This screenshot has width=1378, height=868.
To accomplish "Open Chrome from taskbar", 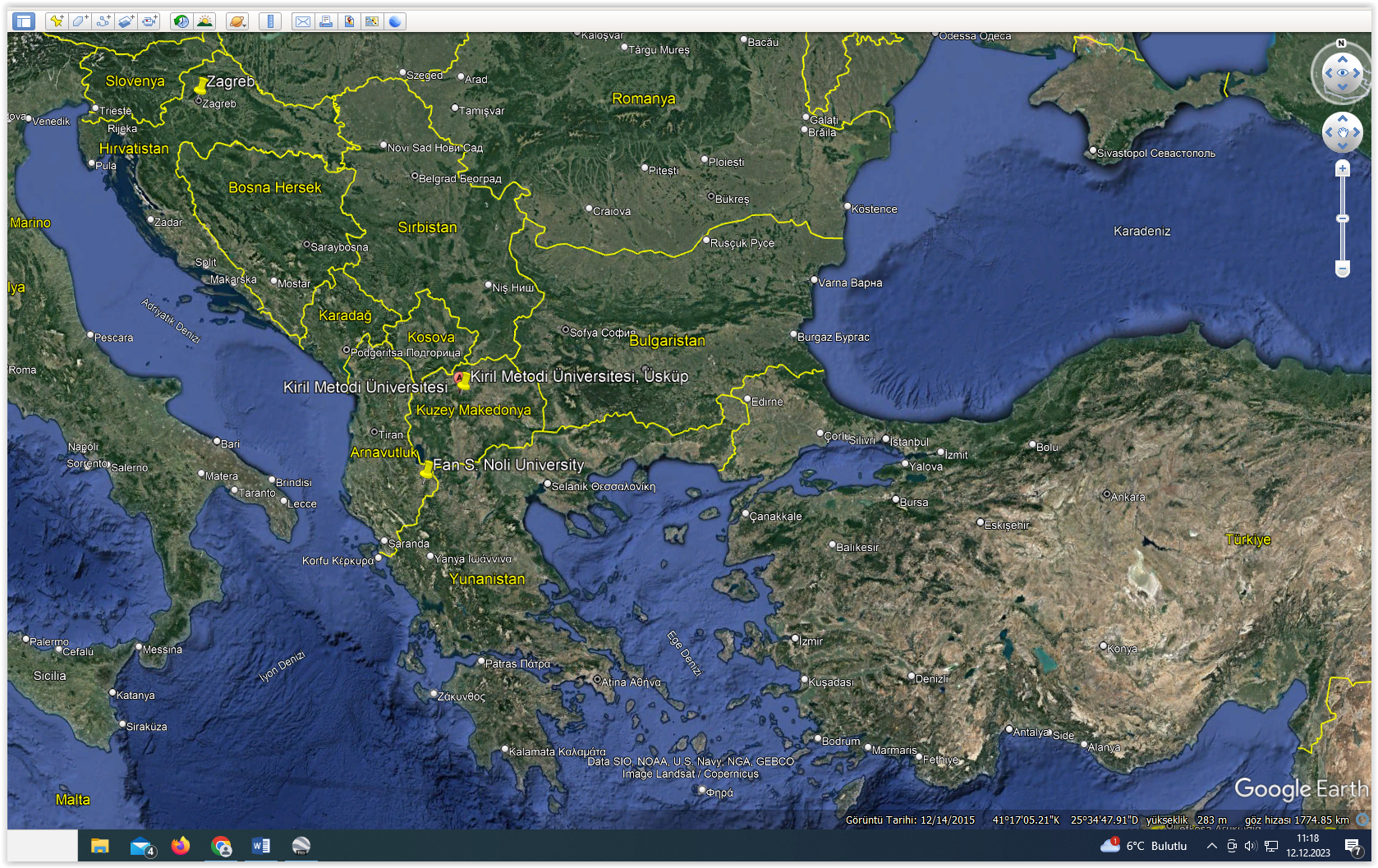I will [x=221, y=846].
